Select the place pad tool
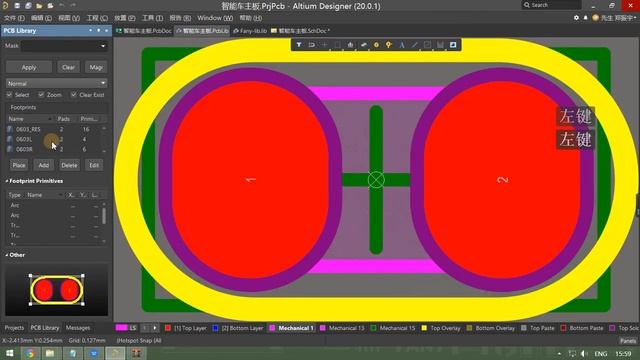Image resolution: width=640 pixels, height=360 pixels. click(376, 45)
